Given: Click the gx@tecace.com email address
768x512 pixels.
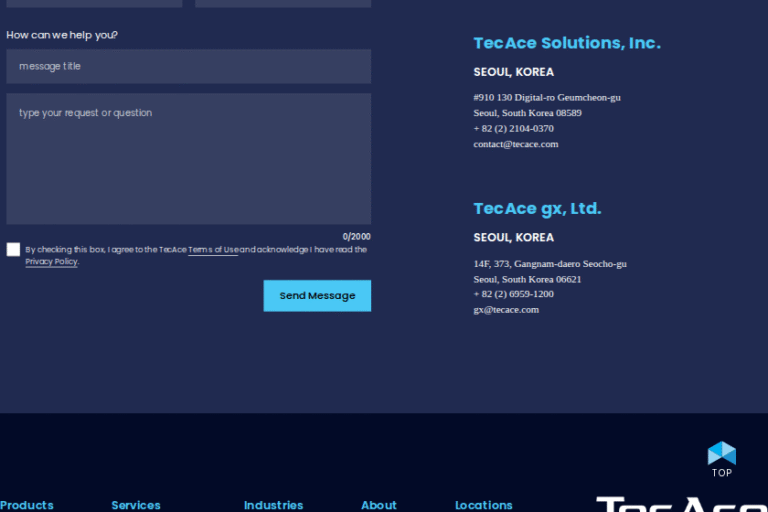Looking at the screenshot, I should point(506,310).
